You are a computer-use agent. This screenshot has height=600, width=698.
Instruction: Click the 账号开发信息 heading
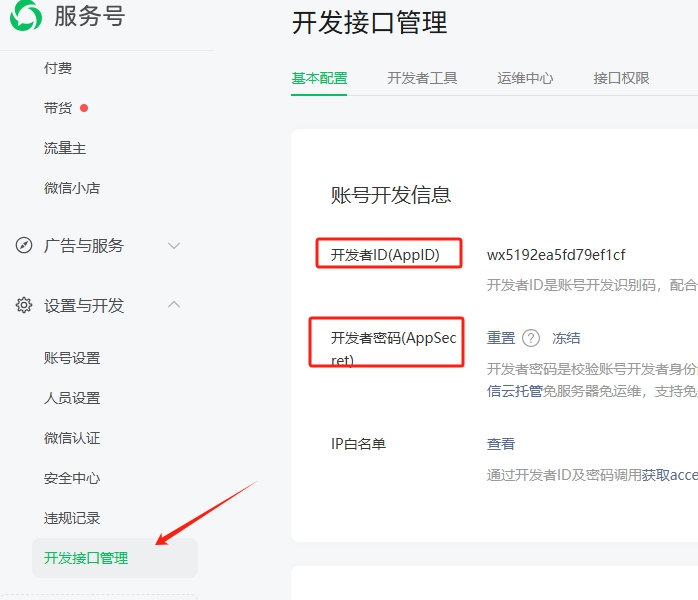[391, 195]
